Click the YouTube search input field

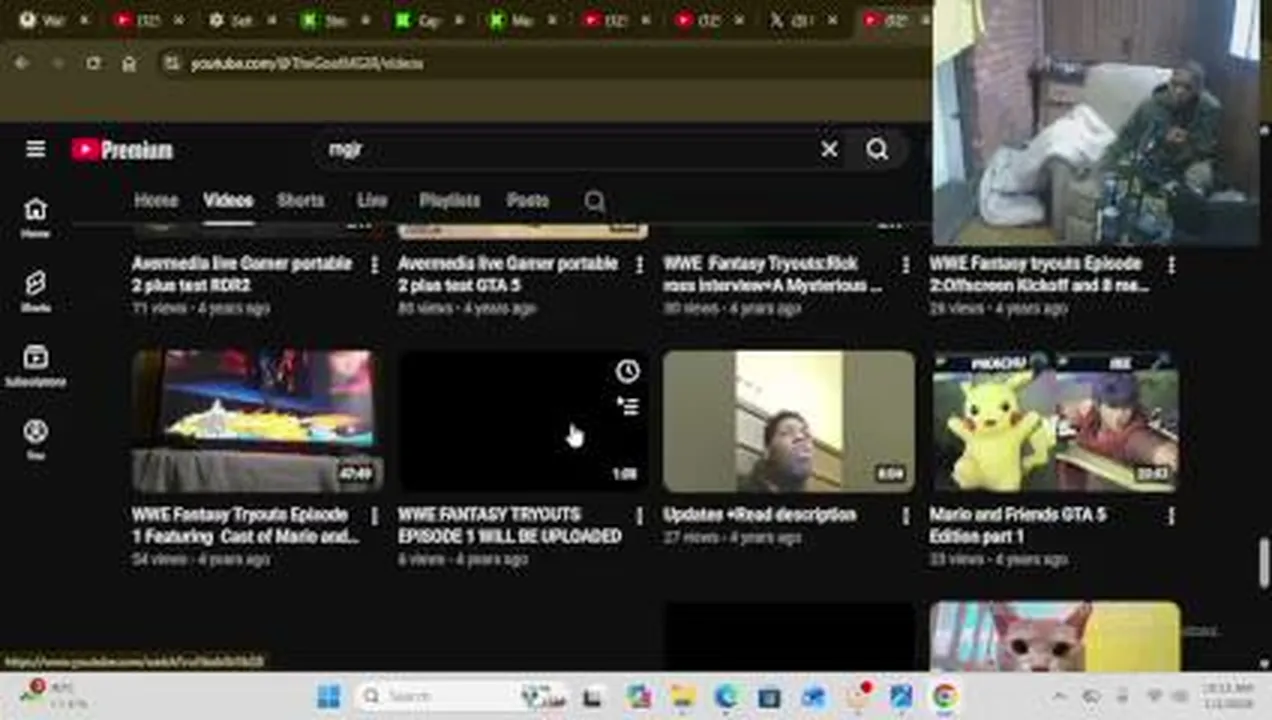[565, 149]
